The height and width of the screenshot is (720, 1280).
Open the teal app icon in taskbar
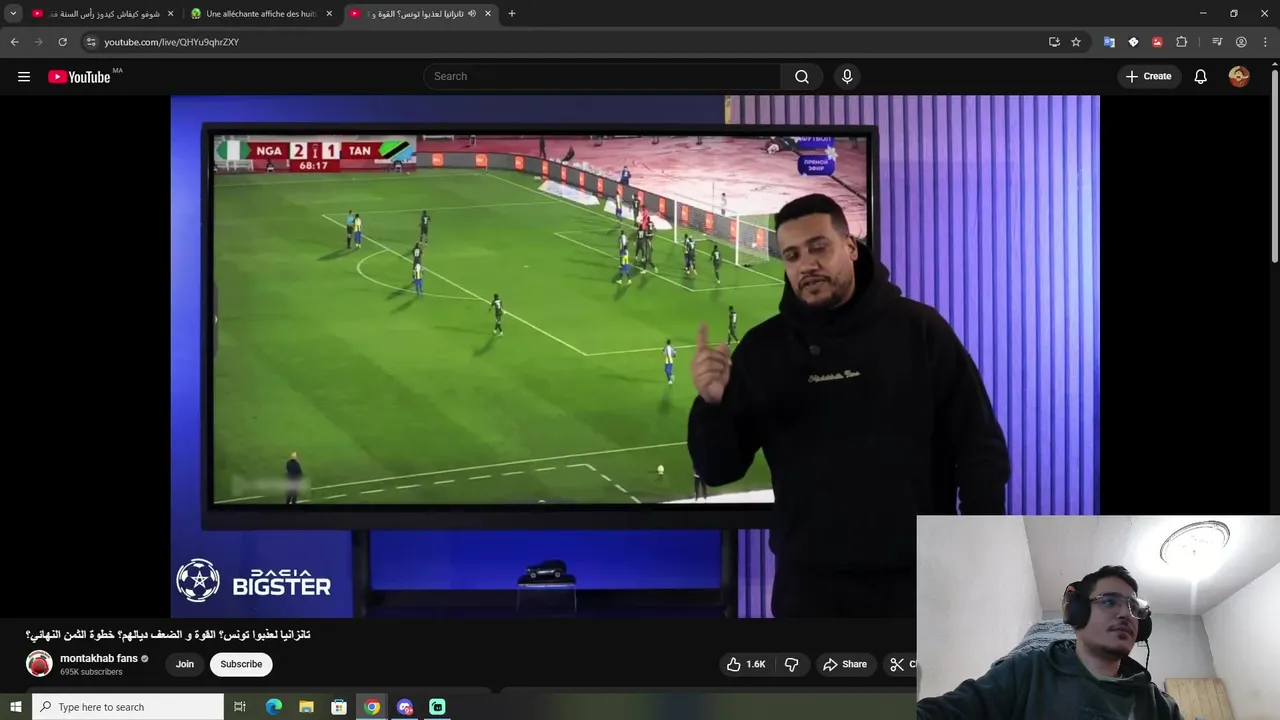tap(437, 707)
